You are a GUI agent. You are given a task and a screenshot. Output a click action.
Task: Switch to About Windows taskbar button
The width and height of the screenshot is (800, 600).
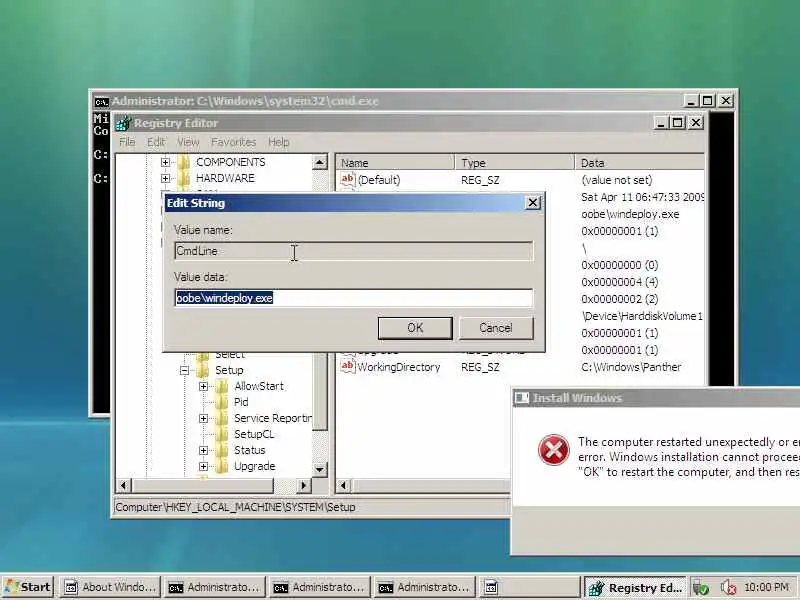point(110,587)
